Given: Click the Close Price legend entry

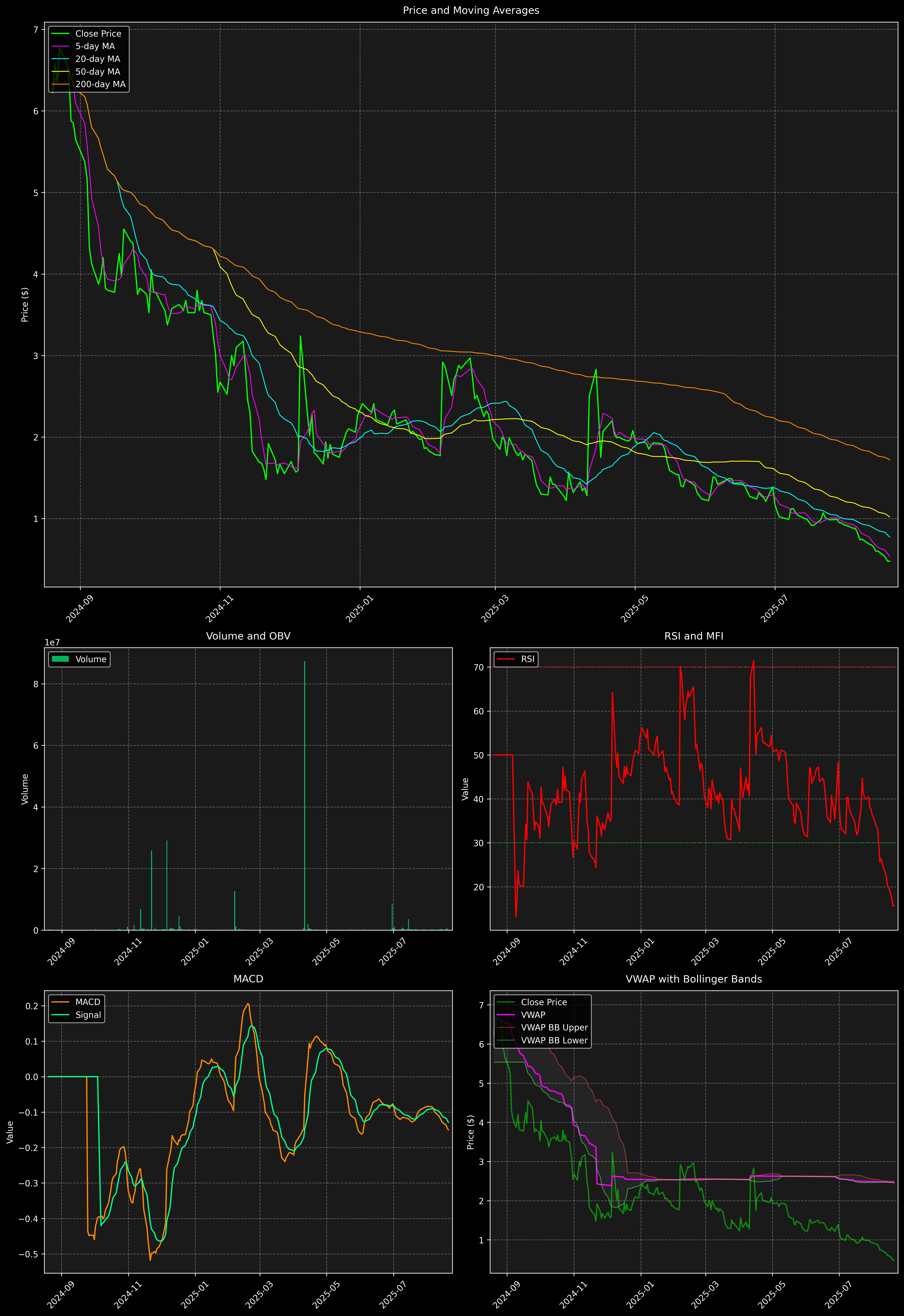Looking at the screenshot, I should click(98, 33).
